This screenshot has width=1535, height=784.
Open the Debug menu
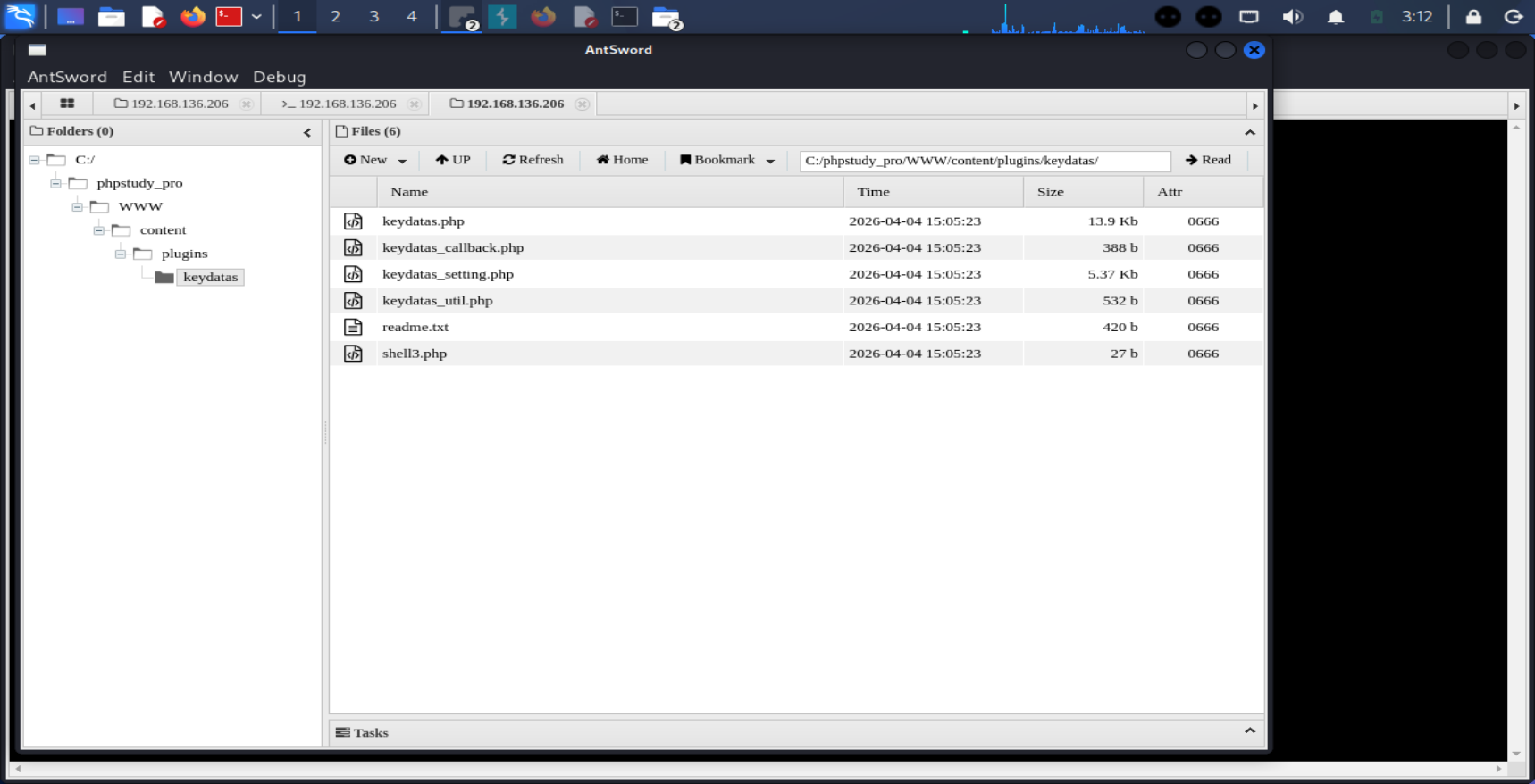click(280, 77)
